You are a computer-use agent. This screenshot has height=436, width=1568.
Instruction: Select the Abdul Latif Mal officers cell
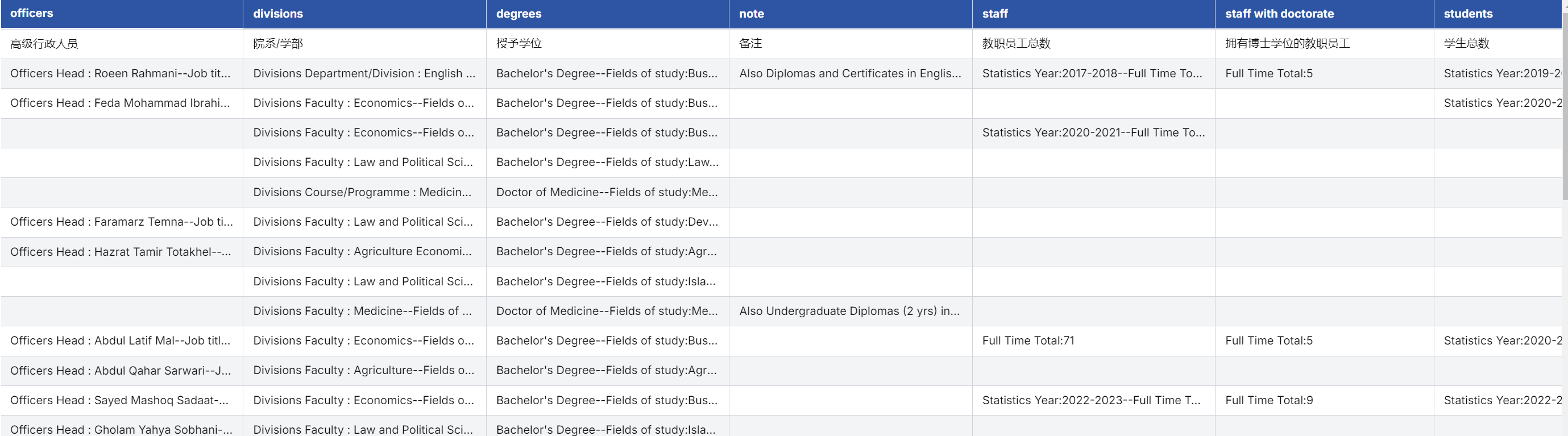[121, 341]
